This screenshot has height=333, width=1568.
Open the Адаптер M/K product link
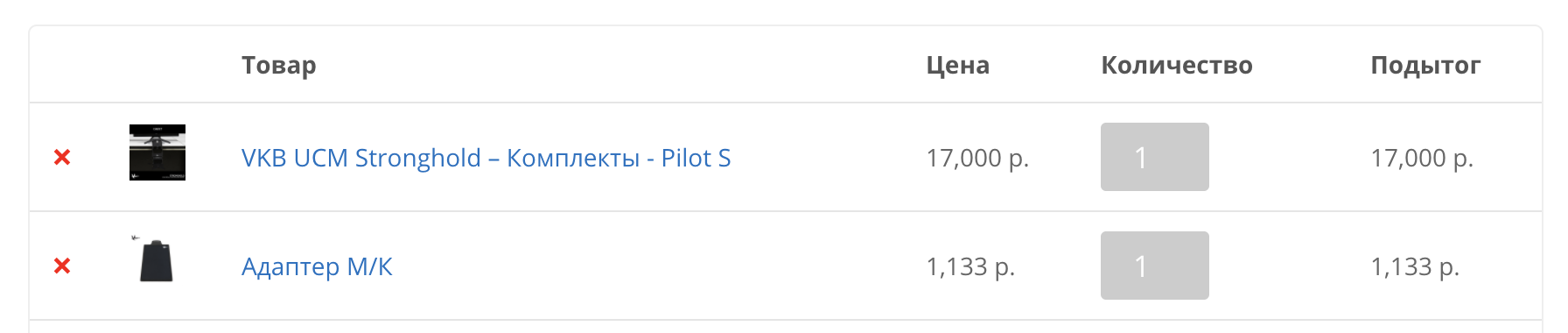pos(317,267)
